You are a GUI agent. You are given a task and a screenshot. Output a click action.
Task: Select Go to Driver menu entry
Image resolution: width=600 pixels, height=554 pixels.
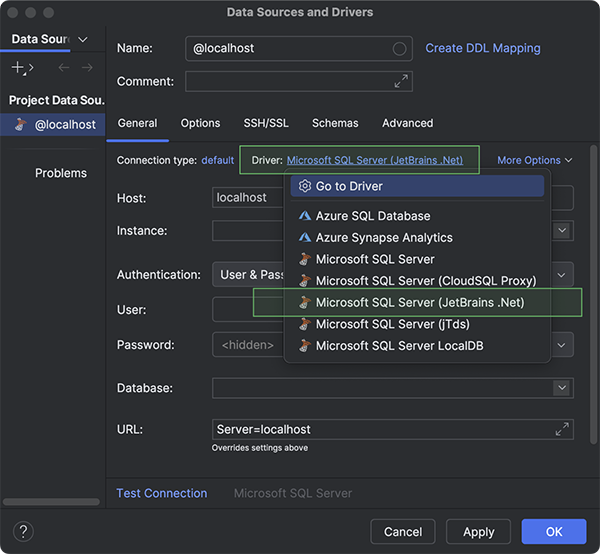pos(349,186)
